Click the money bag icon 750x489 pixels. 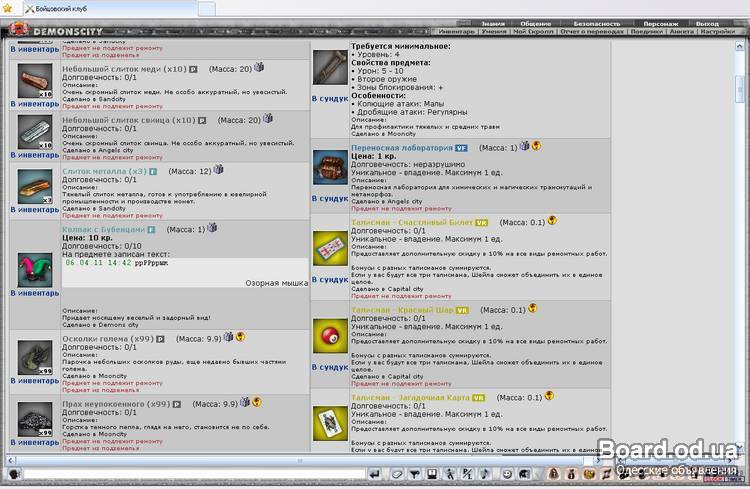(x=571, y=474)
